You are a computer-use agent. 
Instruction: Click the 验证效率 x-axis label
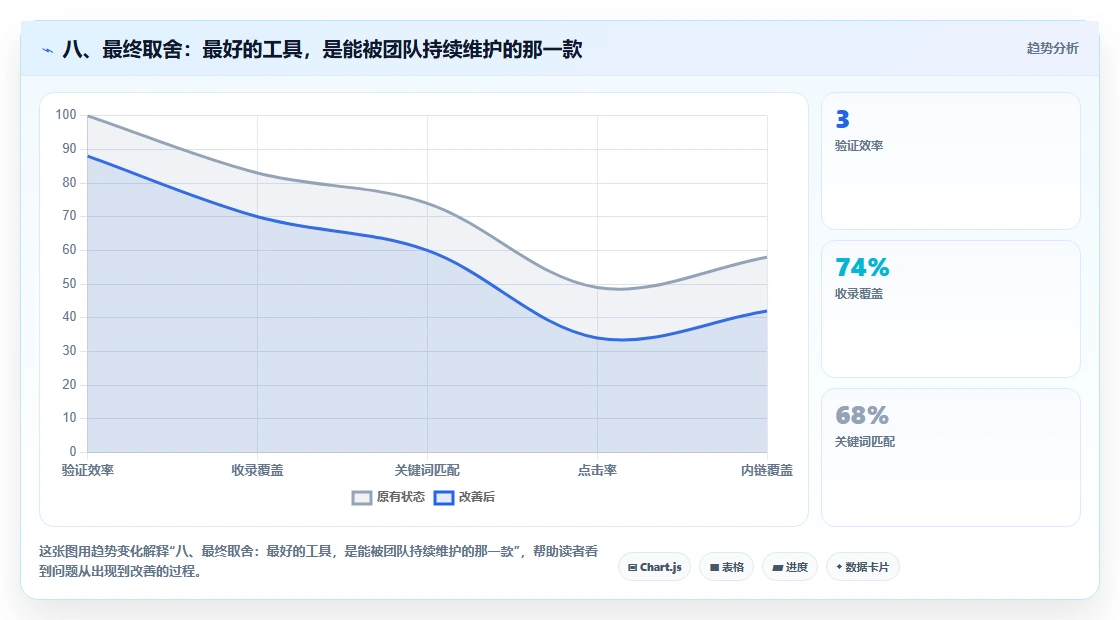(x=88, y=470)
